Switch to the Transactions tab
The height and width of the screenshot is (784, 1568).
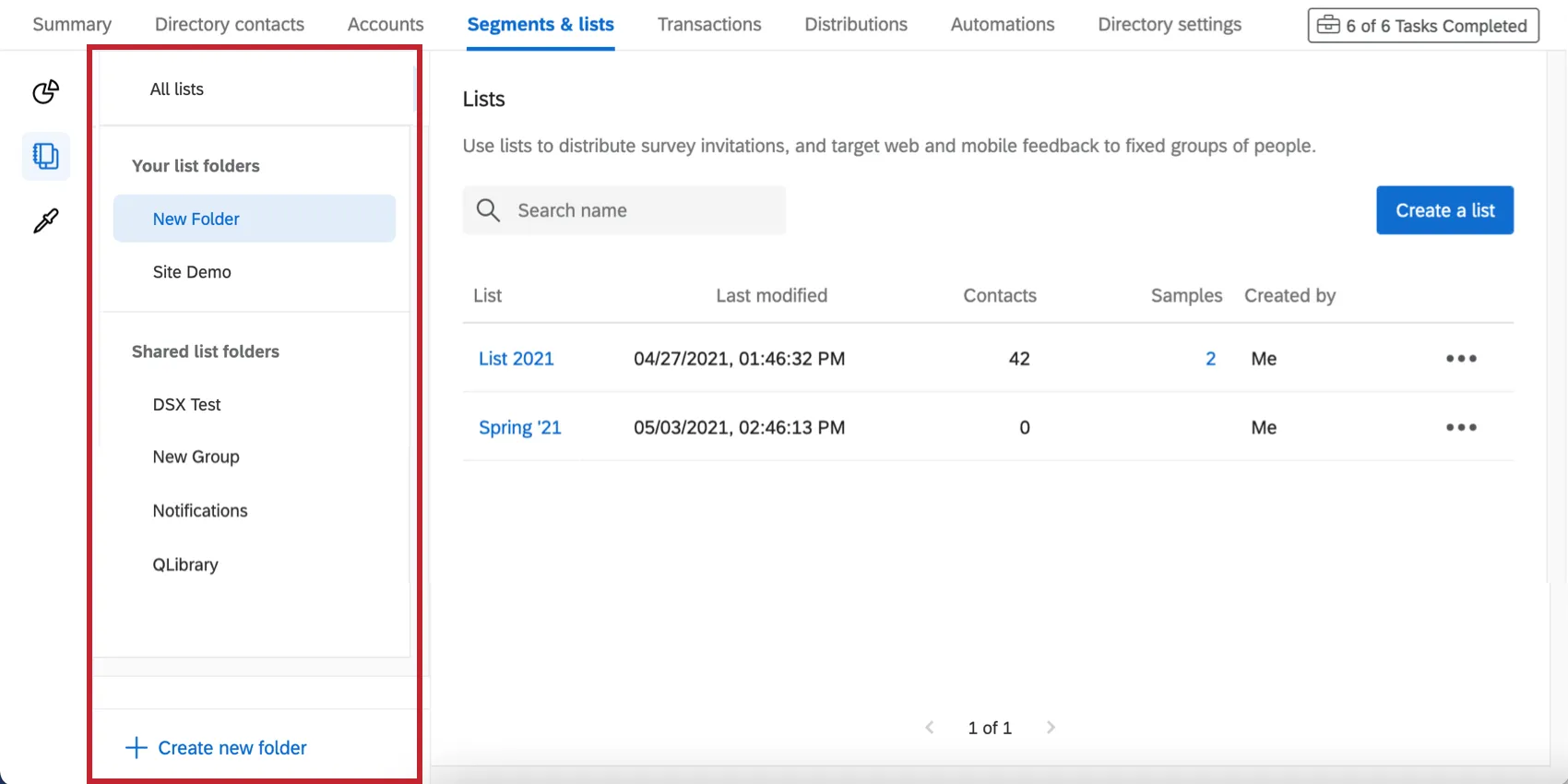[708, 25]
